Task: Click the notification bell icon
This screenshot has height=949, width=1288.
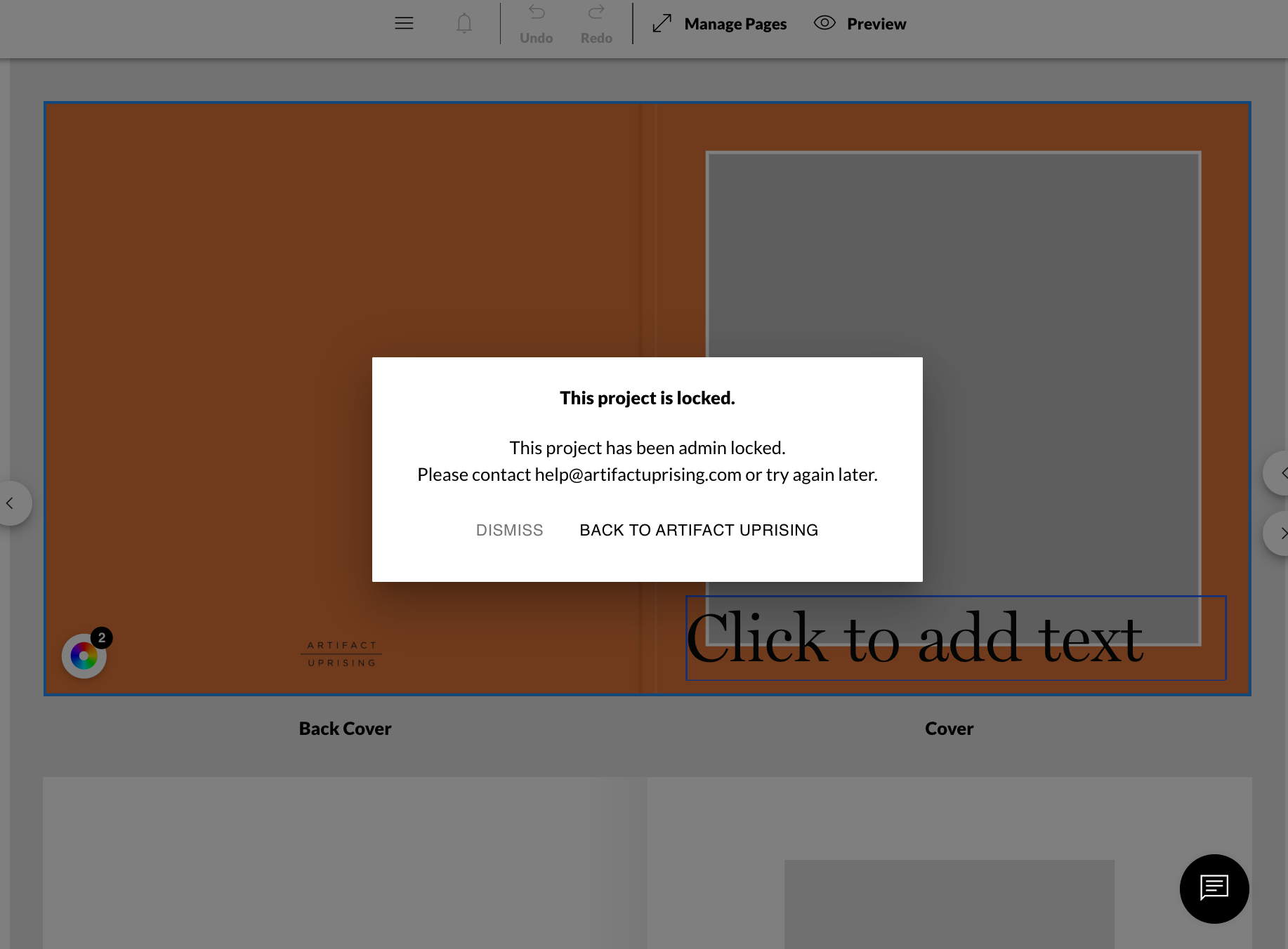Action: [x=464, y=23]
